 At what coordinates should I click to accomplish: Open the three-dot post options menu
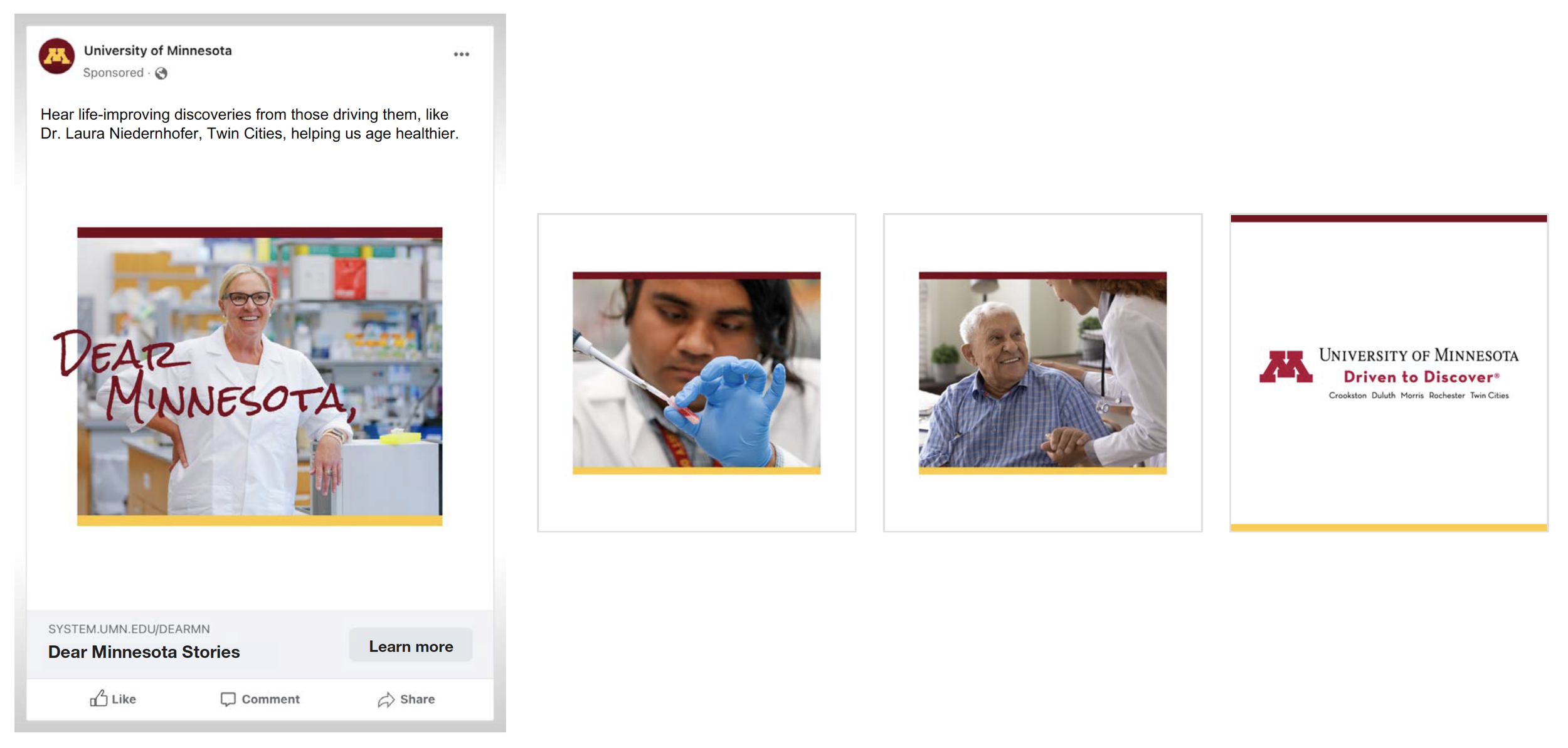[462, 55]
